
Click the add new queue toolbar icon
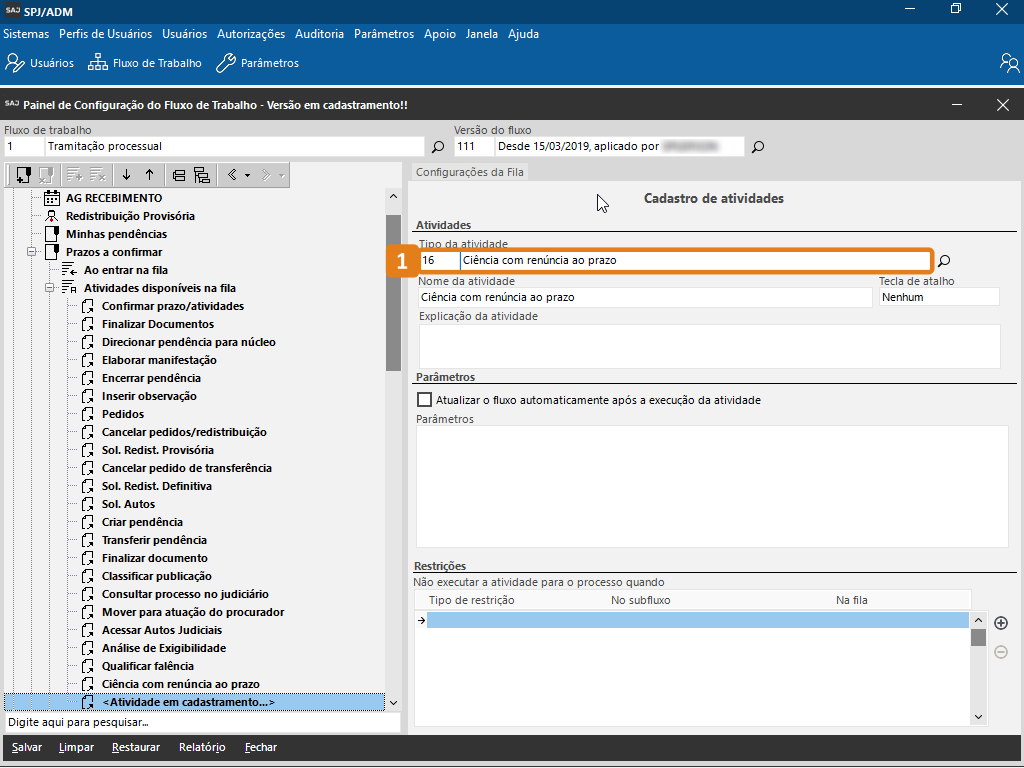[x=23, y=175]
